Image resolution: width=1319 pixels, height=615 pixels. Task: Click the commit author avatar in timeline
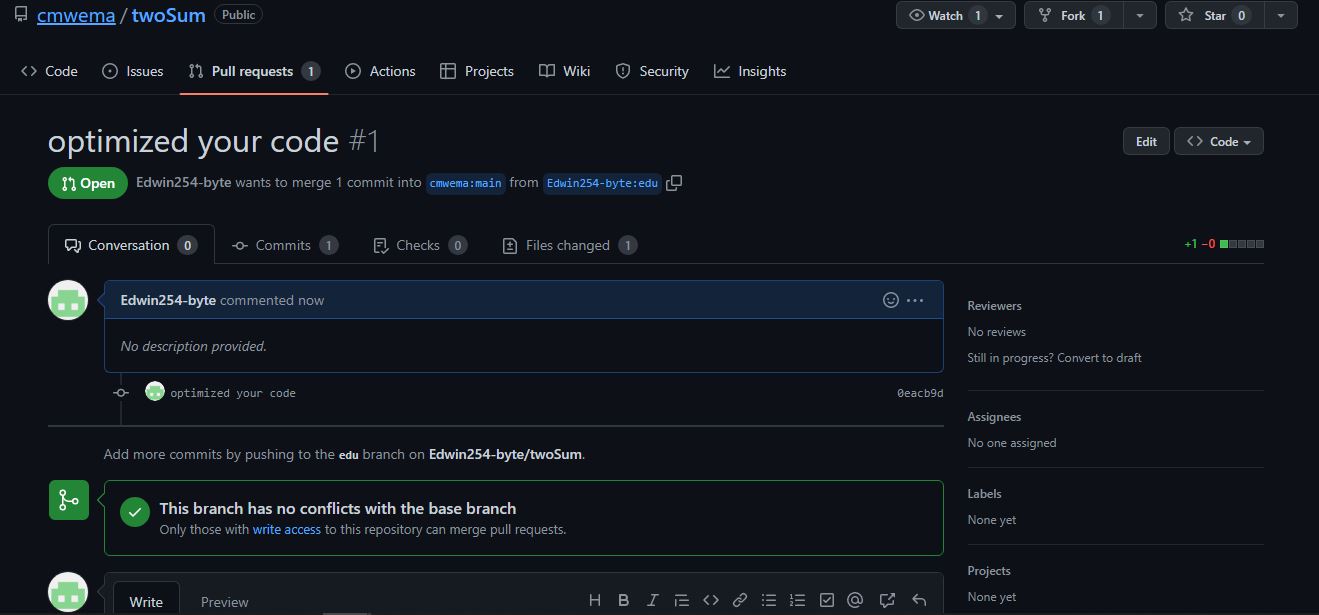pos(155,391)
